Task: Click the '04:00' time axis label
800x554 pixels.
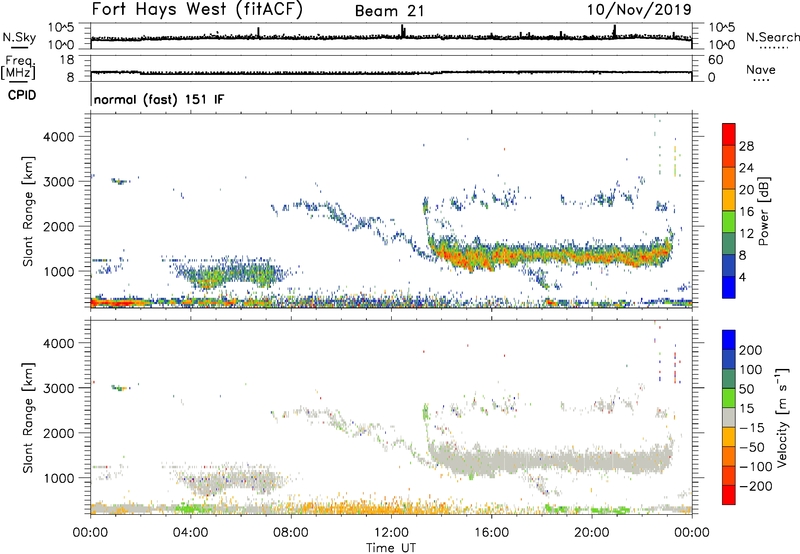Action: point(191,533)
